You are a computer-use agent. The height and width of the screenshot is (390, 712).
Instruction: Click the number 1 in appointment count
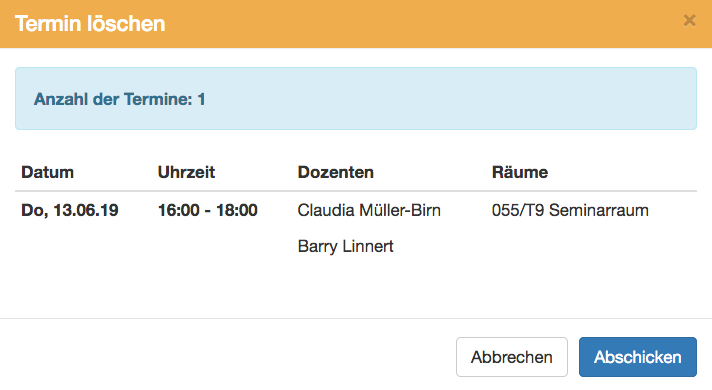(201, 99)
